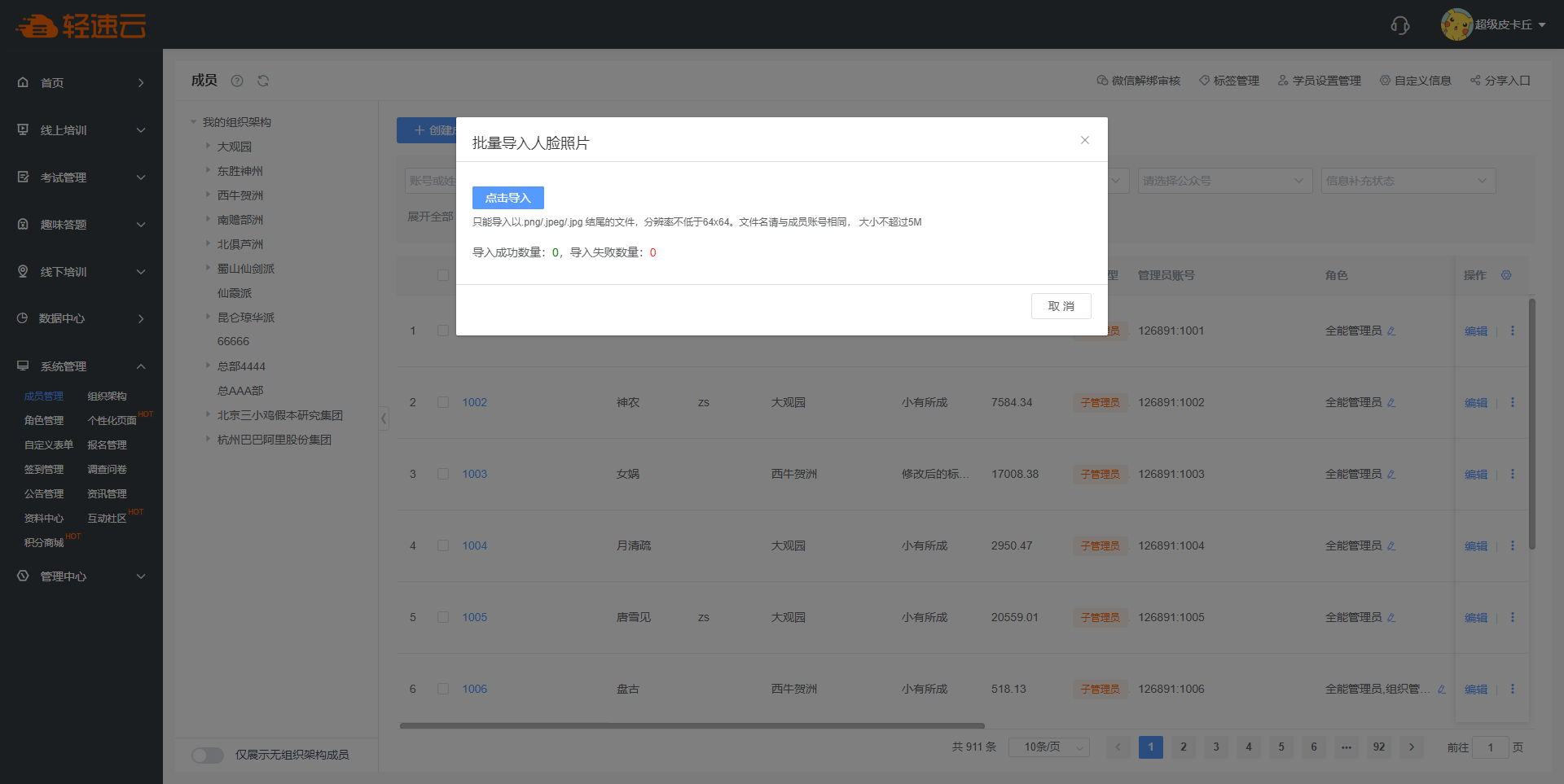Click the 点击导入 button
Viewport: 1564px width, 784px height.
point(507,198)
